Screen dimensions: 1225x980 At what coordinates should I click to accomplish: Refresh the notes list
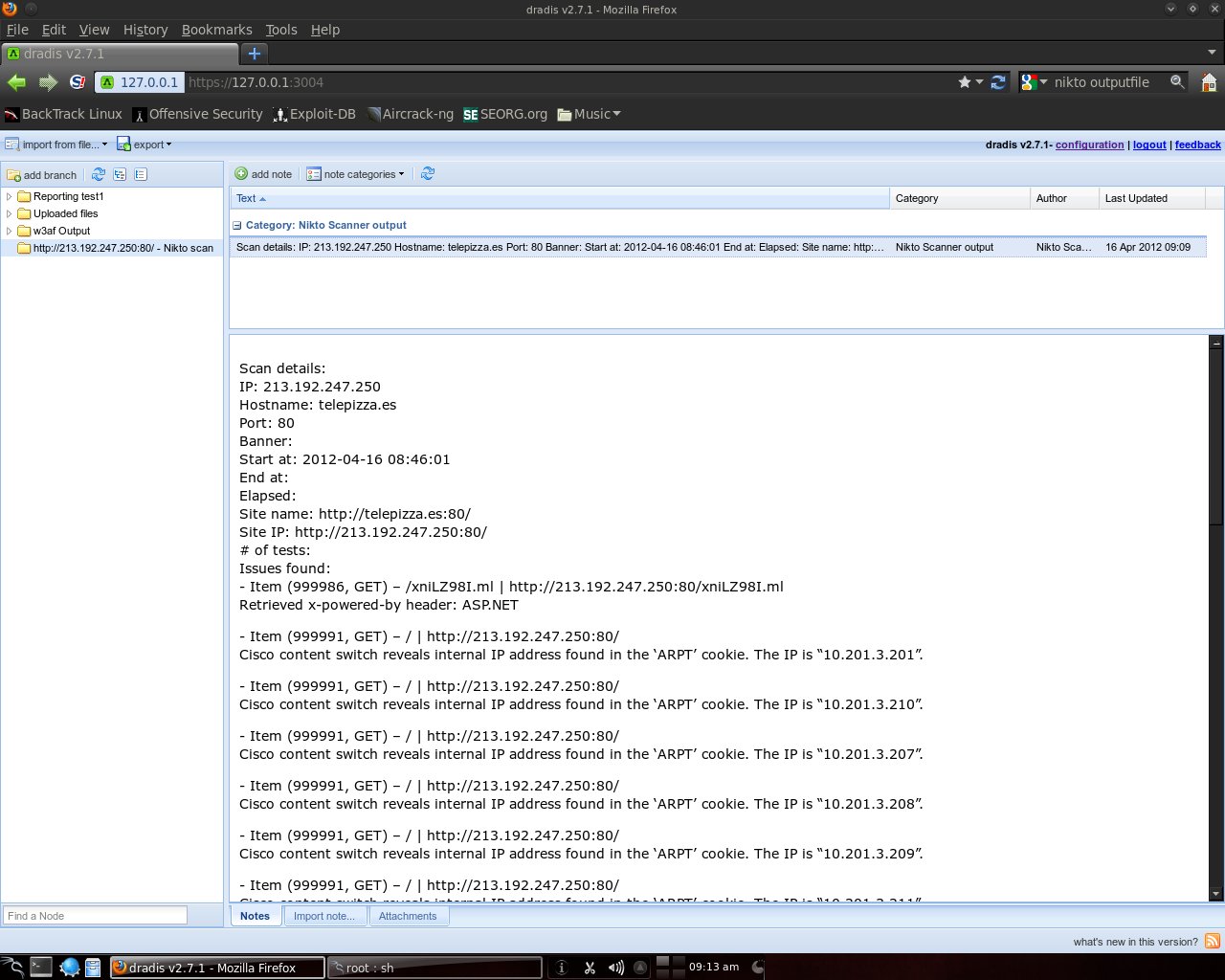[428, 174]
